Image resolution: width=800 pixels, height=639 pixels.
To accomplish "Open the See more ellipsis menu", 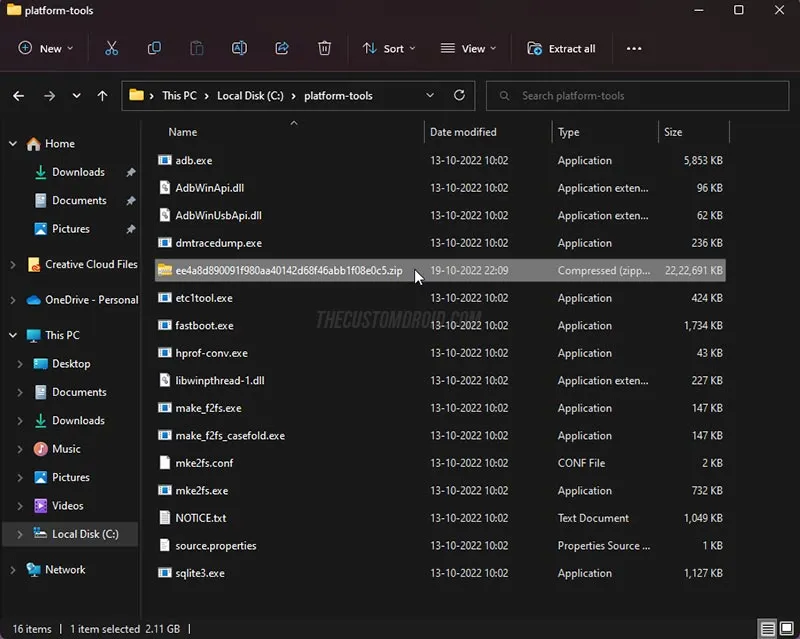I will [x=634, y=48].
